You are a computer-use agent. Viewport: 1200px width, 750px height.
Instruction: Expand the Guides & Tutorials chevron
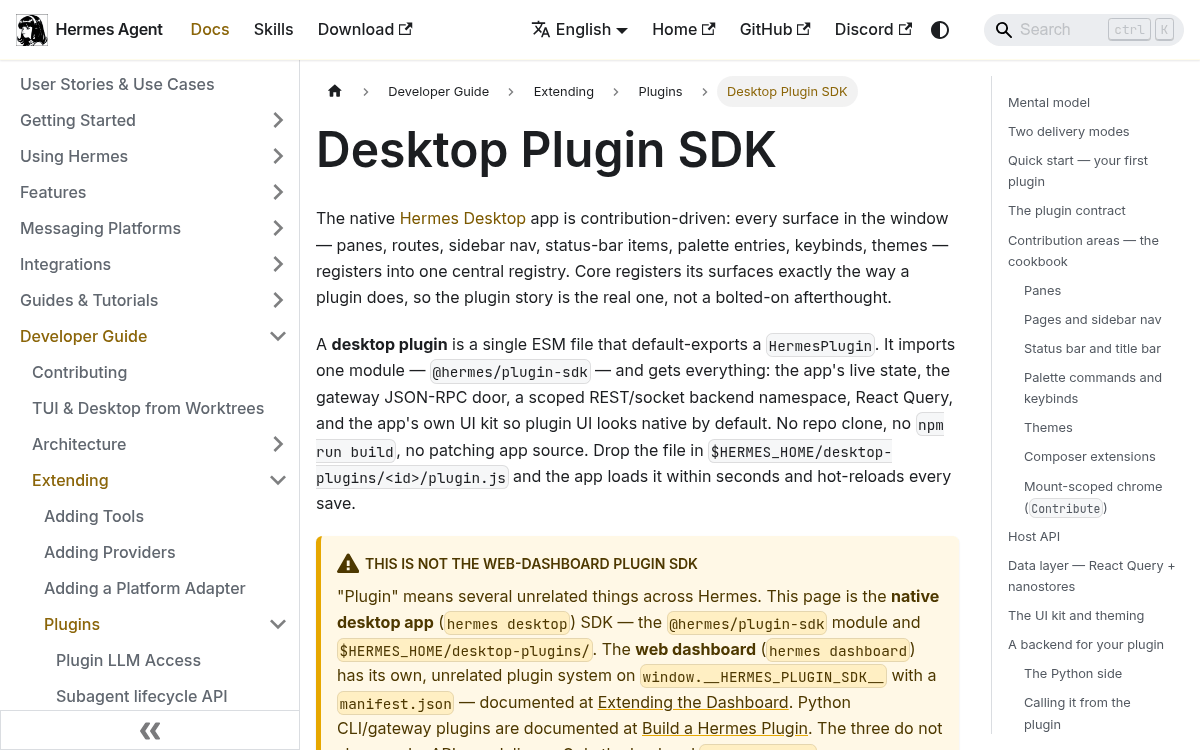278,300
